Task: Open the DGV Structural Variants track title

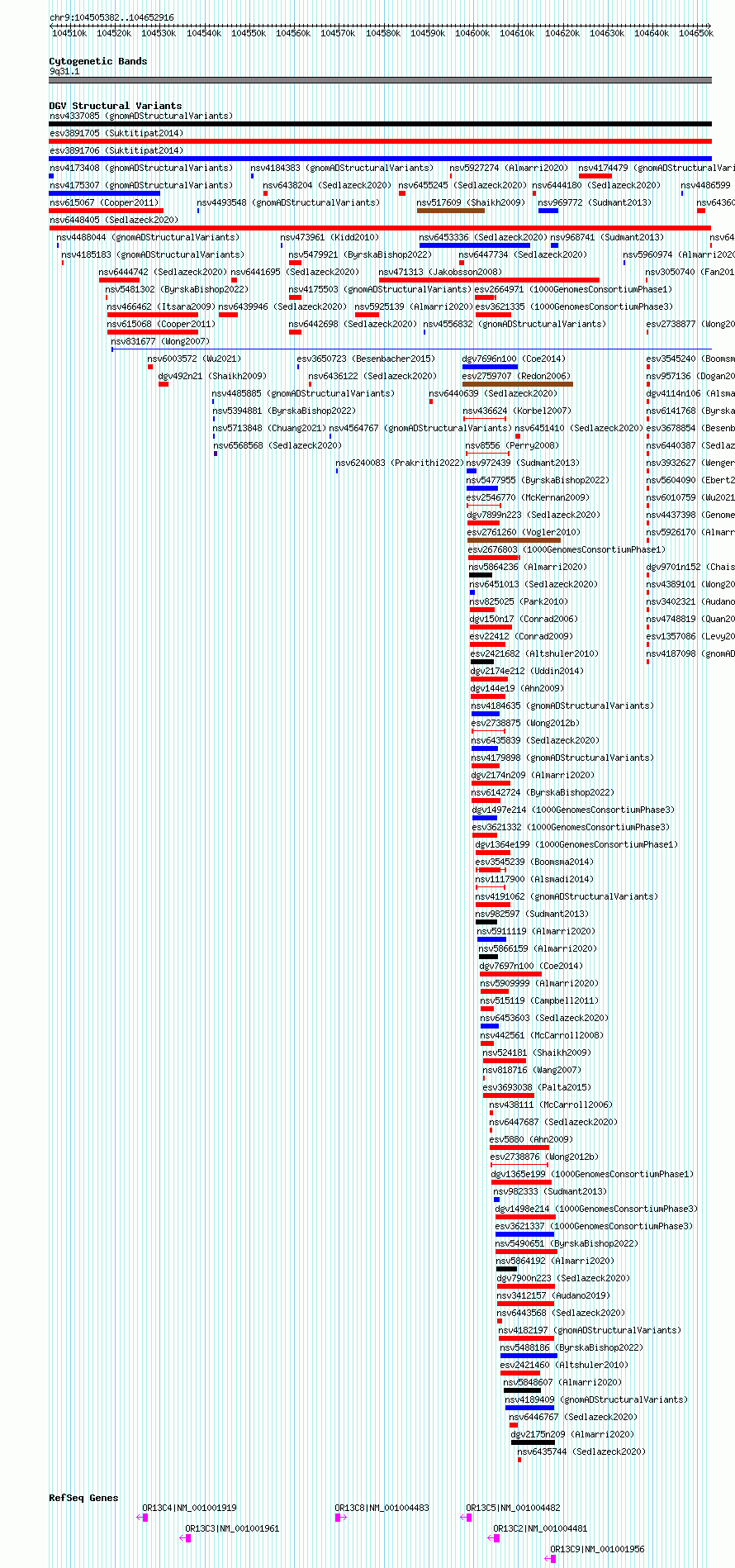Action: [x=116, y=106]
